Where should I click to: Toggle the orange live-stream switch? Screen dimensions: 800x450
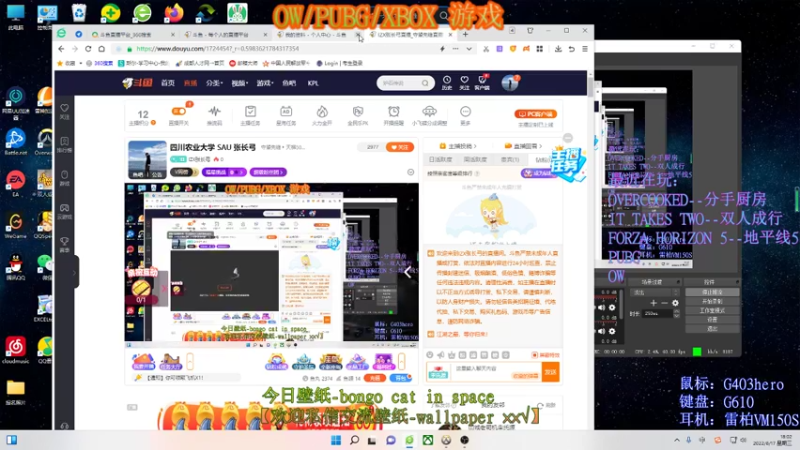(179, 111)
